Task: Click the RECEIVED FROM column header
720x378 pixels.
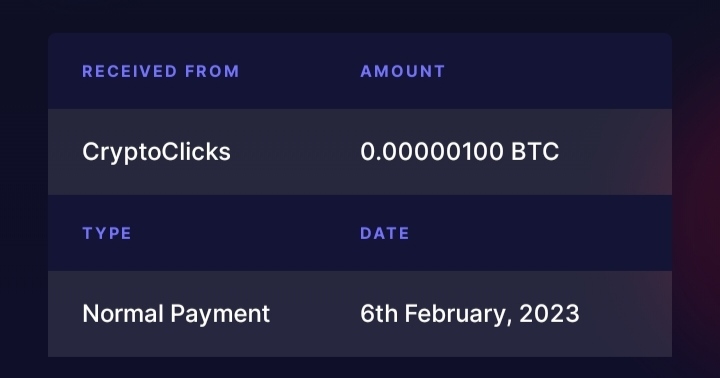Action: click(161, 71)
